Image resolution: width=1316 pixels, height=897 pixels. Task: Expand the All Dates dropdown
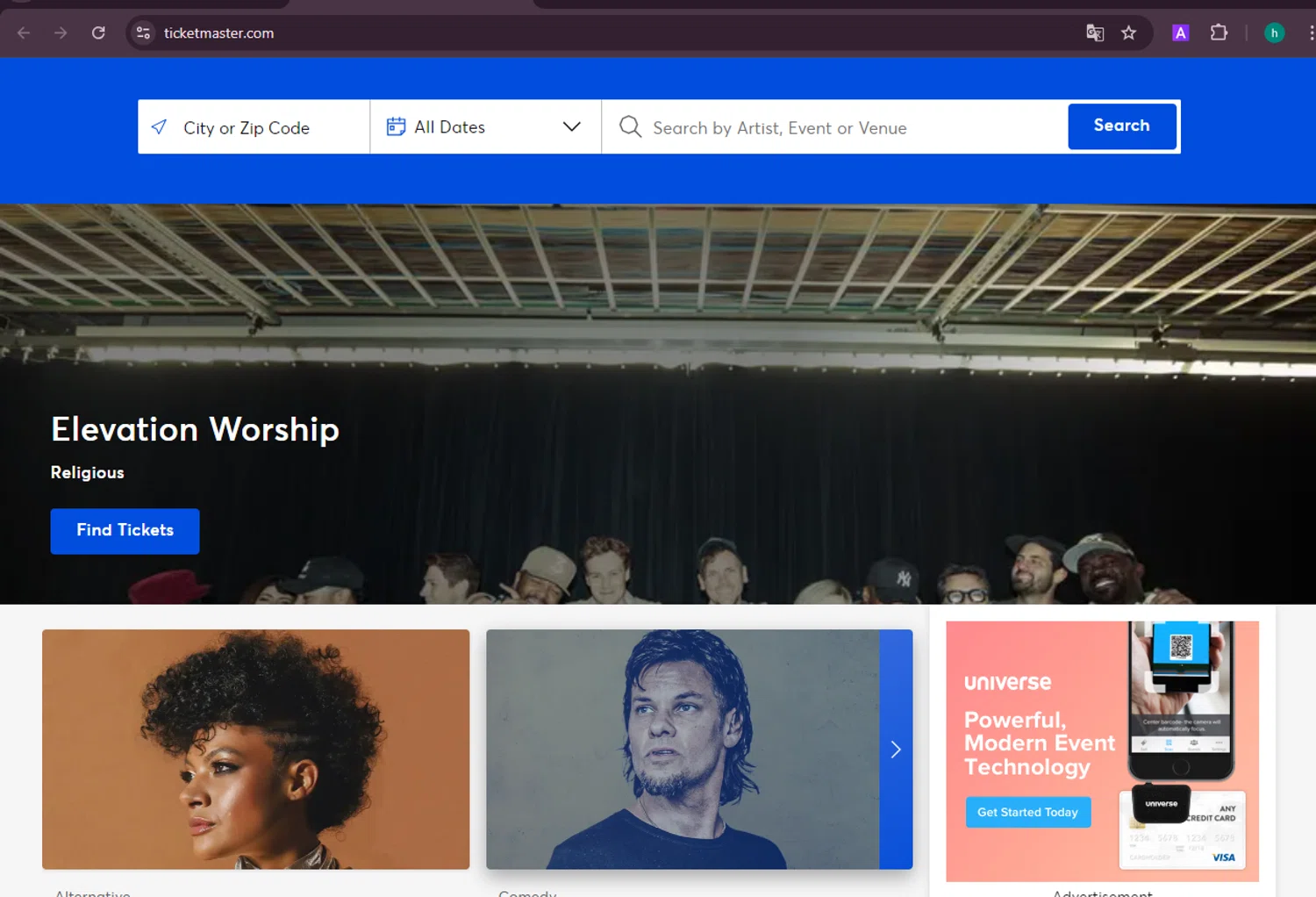point(485,127)
